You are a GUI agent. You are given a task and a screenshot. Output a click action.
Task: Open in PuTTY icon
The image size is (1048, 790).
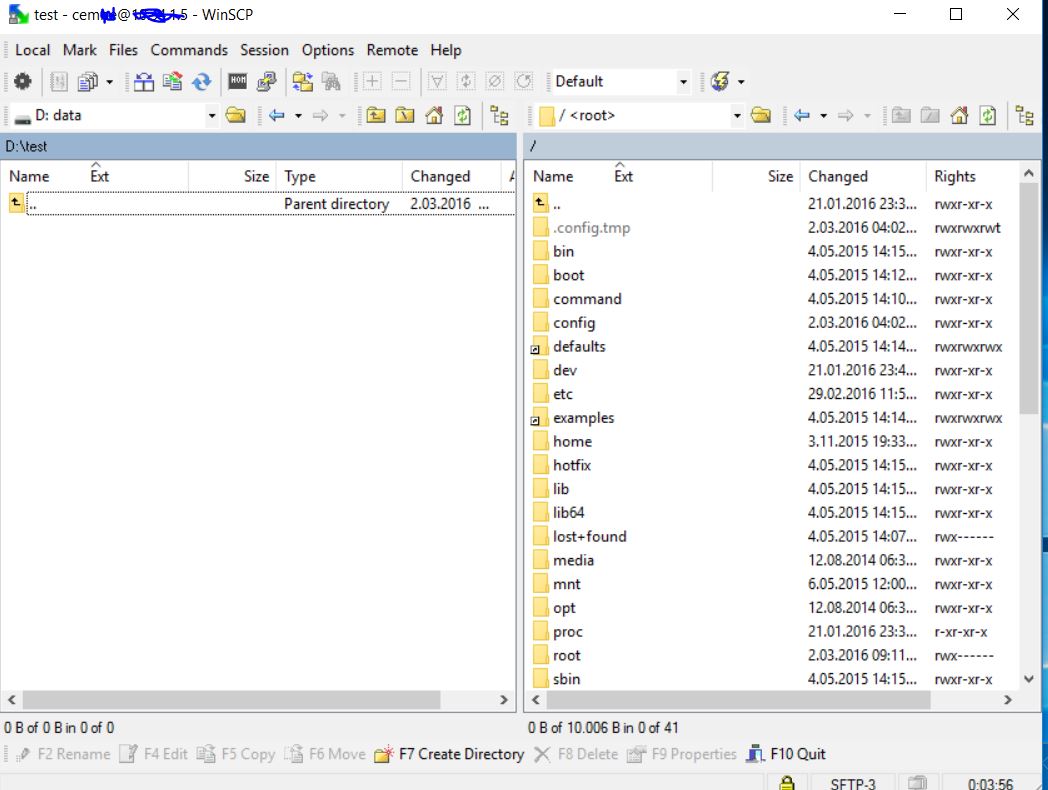coord(266,82)
